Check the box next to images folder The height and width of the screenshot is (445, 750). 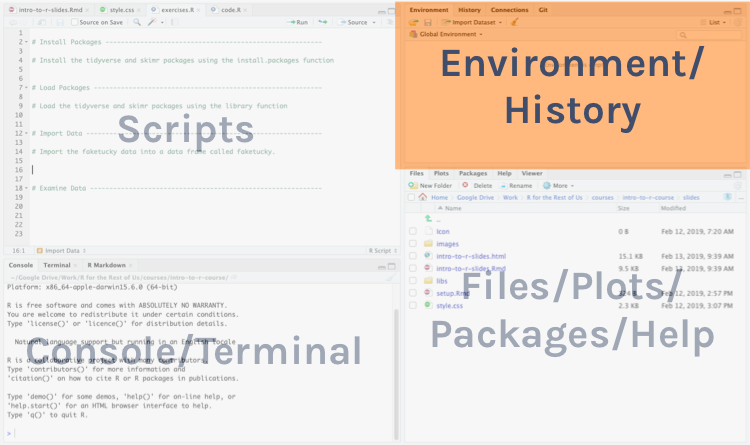(x=413, y=244)
